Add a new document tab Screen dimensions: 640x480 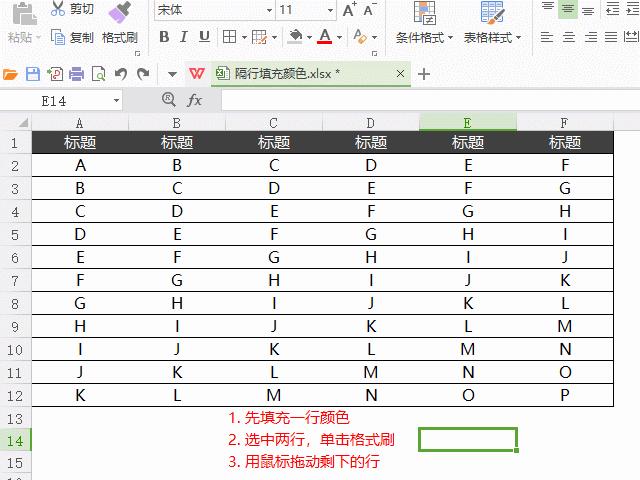pyautogui.click(x=424, y=74)
